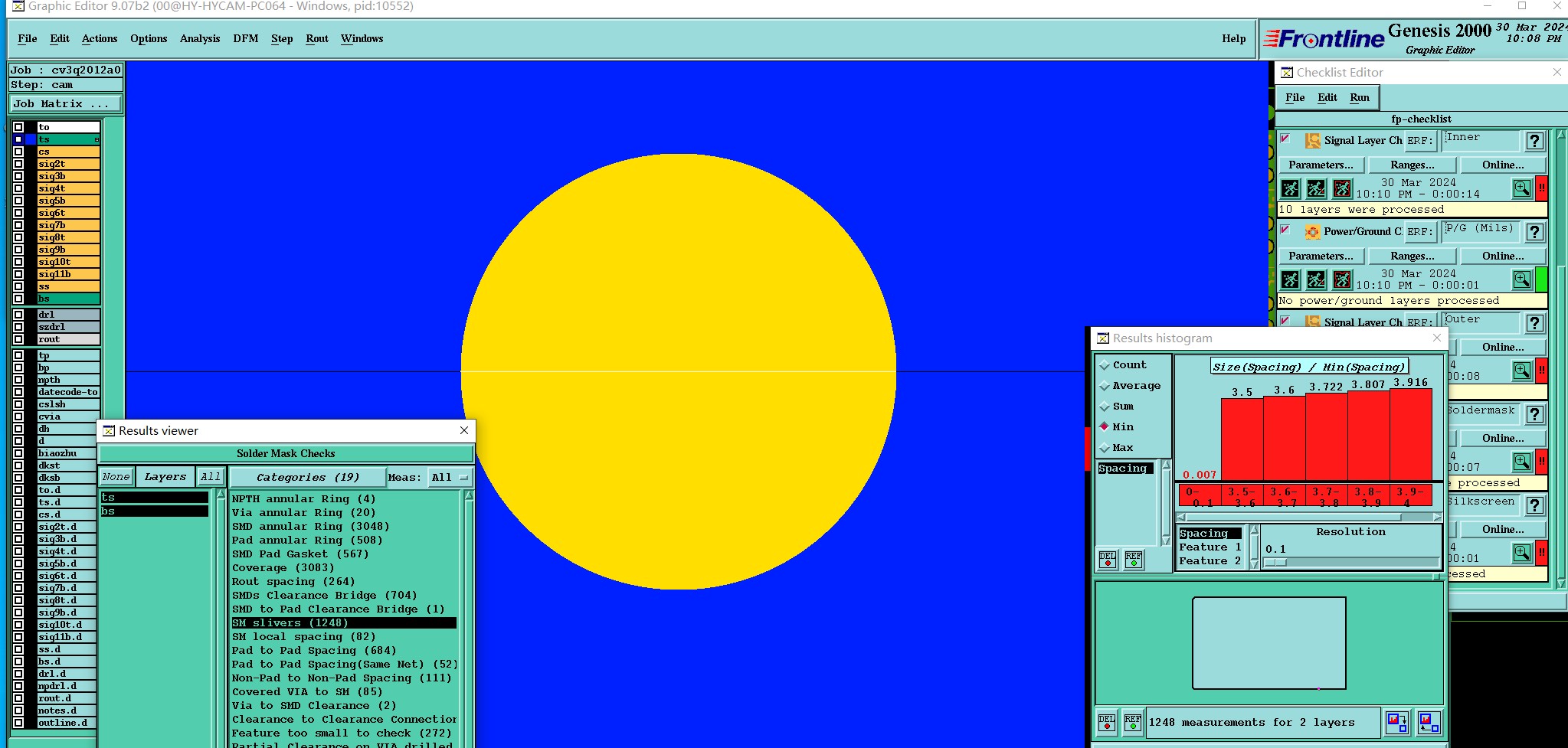This screenshot has height=748, width=1568.
Task: Click third red-bordered run icon under Power/Ground check
Action: tap(1342, 279)
